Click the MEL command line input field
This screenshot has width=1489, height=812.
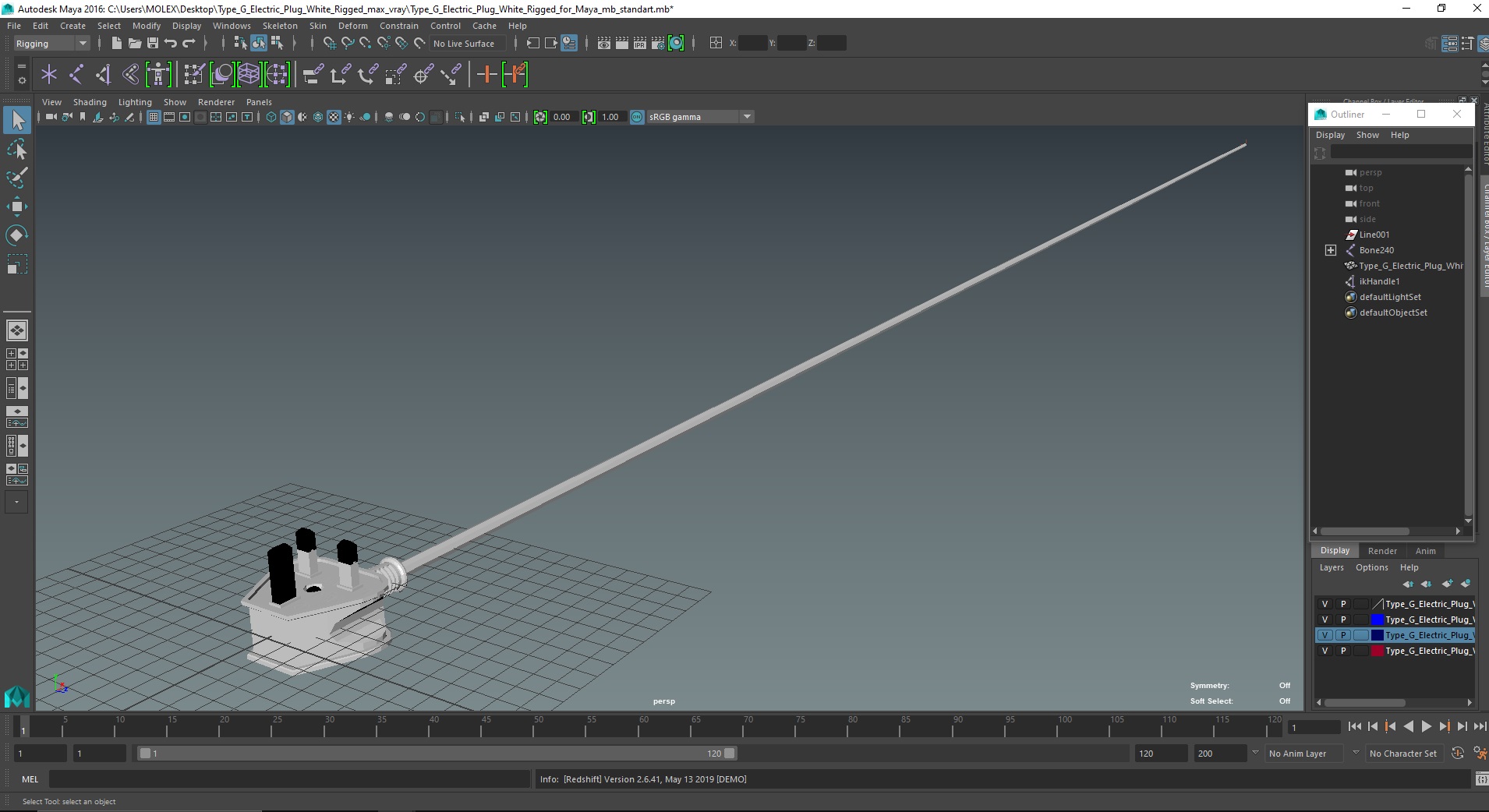tap(290, 779)
